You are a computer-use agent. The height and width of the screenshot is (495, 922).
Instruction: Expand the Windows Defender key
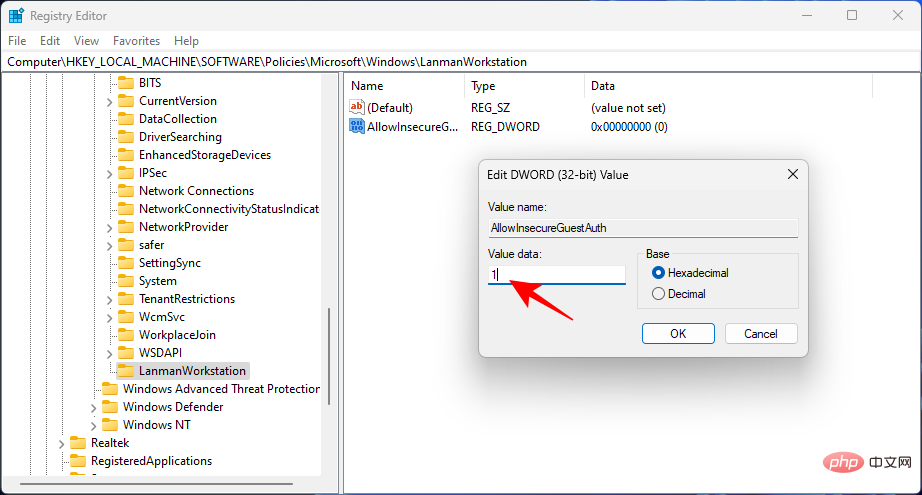tap(93, 407)
